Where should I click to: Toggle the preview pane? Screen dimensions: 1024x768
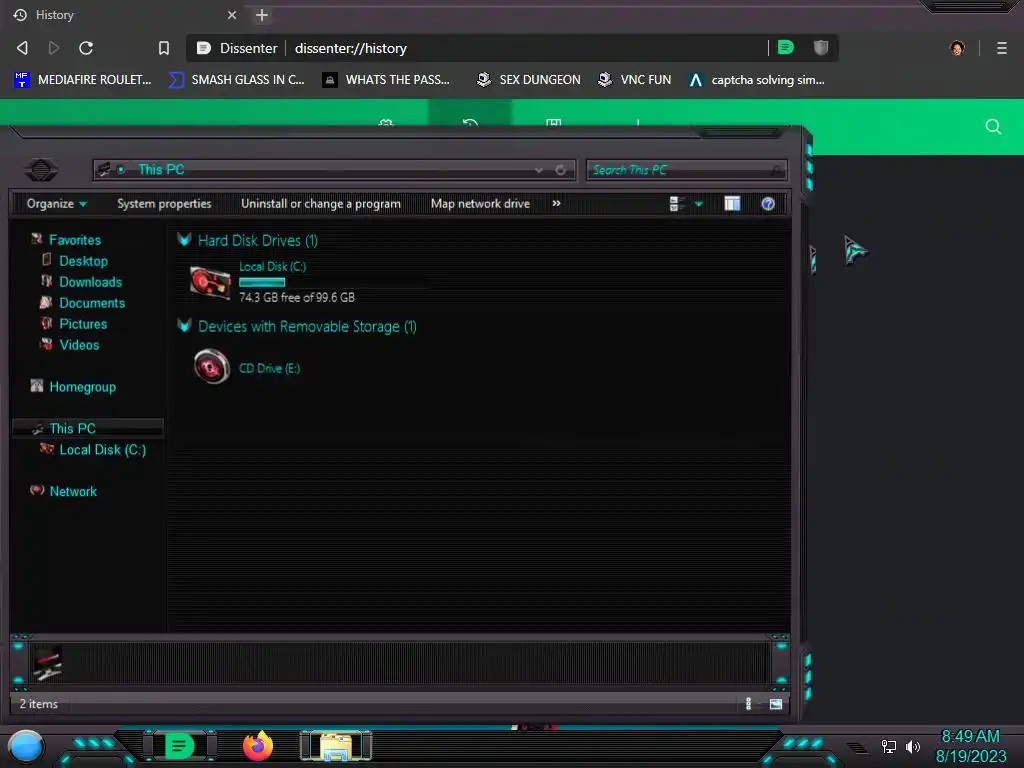[x=732, y=204]
